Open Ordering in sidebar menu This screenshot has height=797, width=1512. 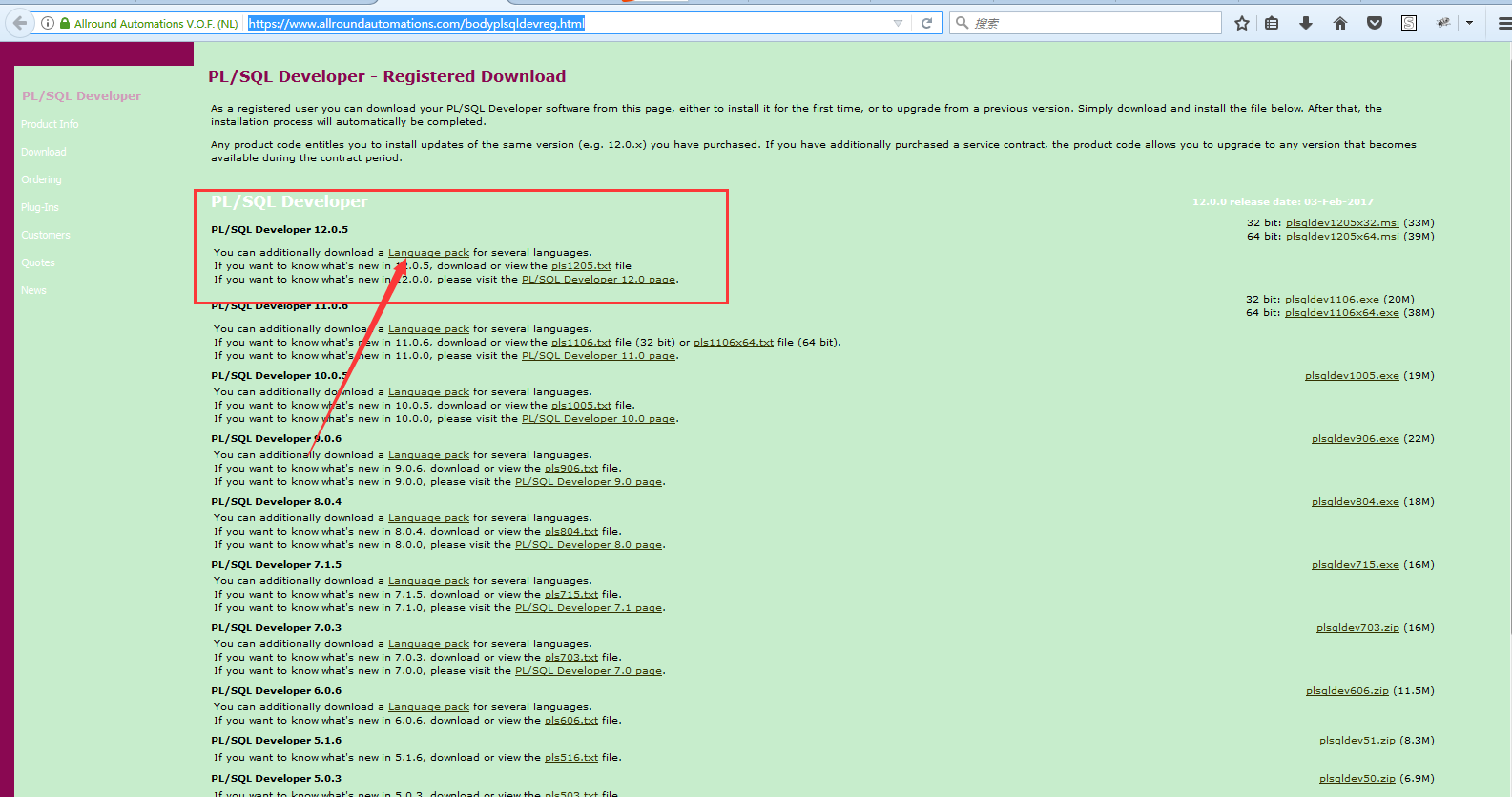point(41,179)
